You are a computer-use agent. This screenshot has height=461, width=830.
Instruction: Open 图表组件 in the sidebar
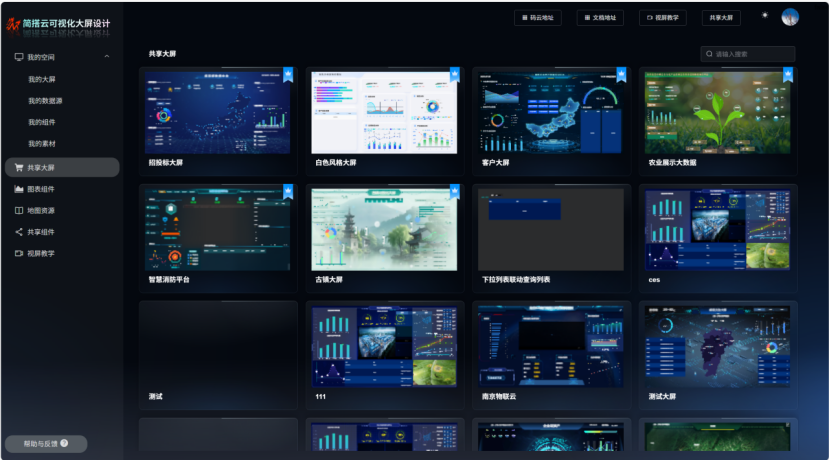[x=40, y=189]
